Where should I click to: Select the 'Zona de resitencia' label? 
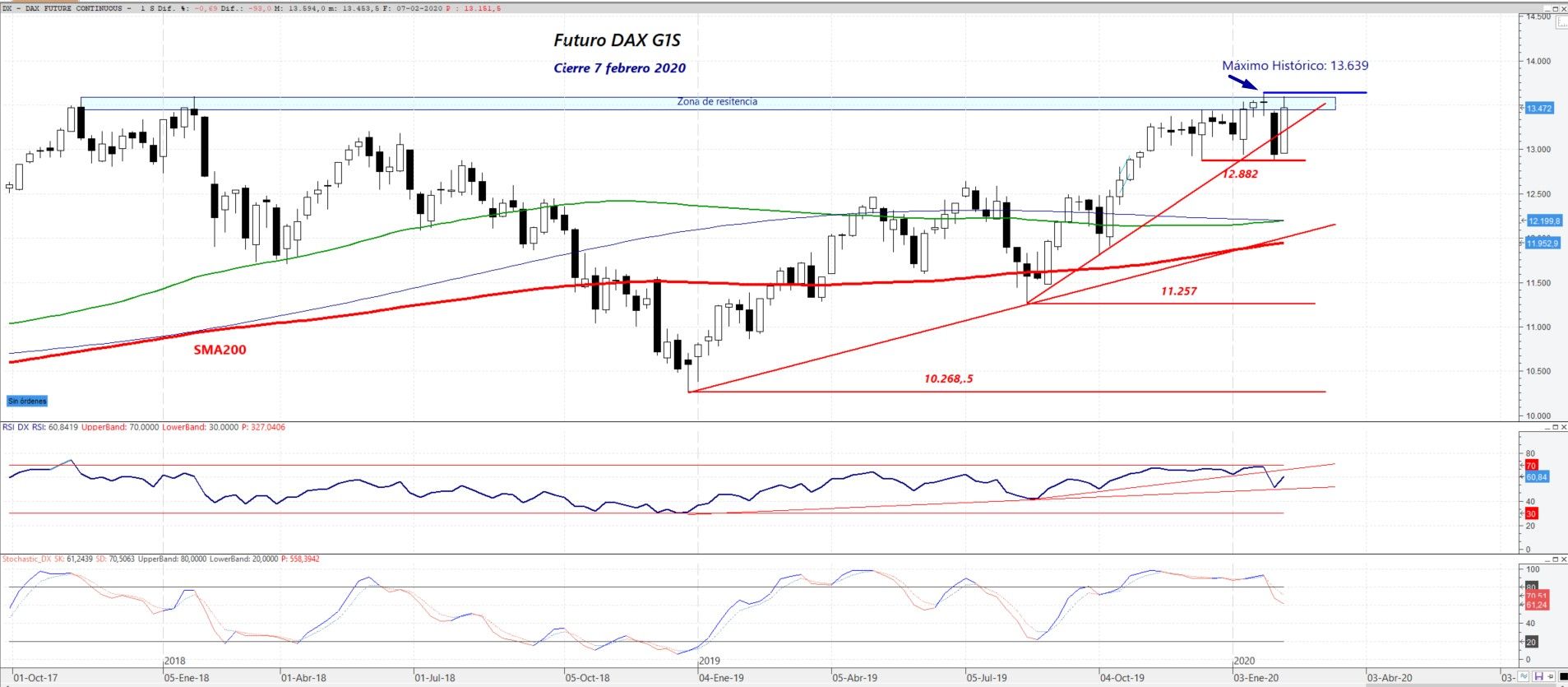point(717,102)
